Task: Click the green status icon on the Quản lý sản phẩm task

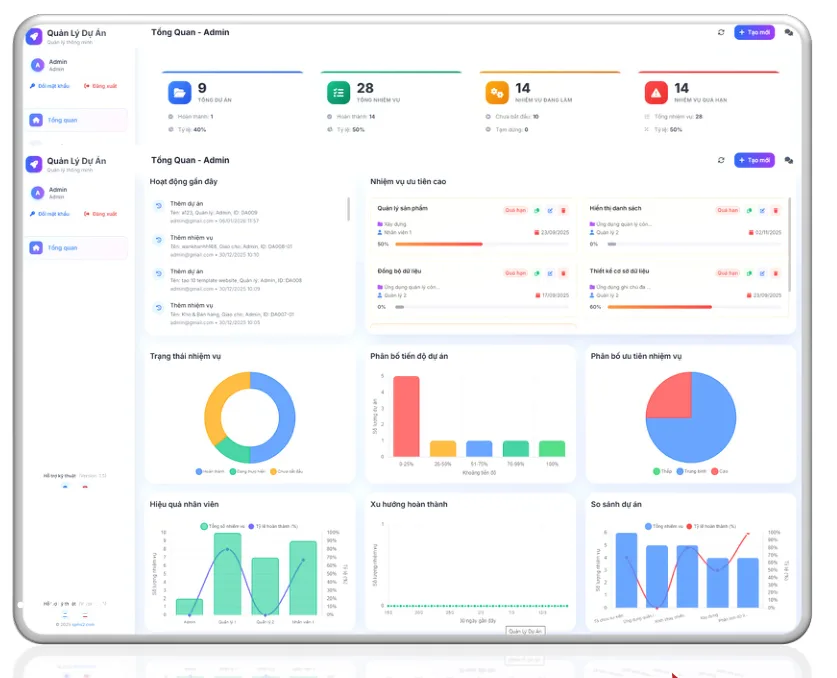Action: pyautogui.click(x=537, y=210)
